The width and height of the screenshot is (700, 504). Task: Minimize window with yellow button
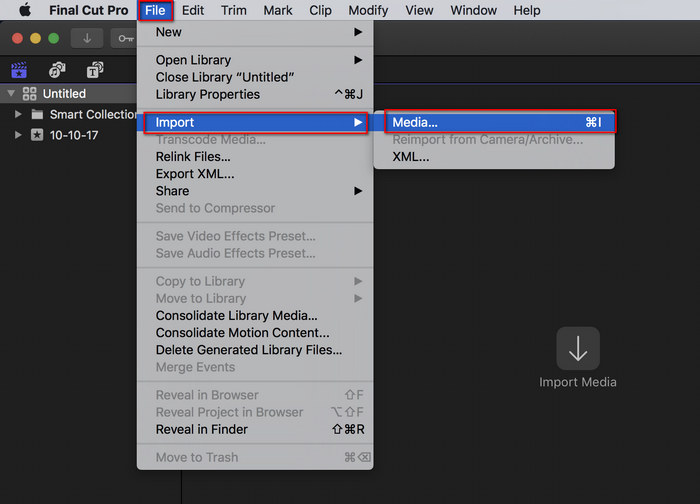[35, 38]
